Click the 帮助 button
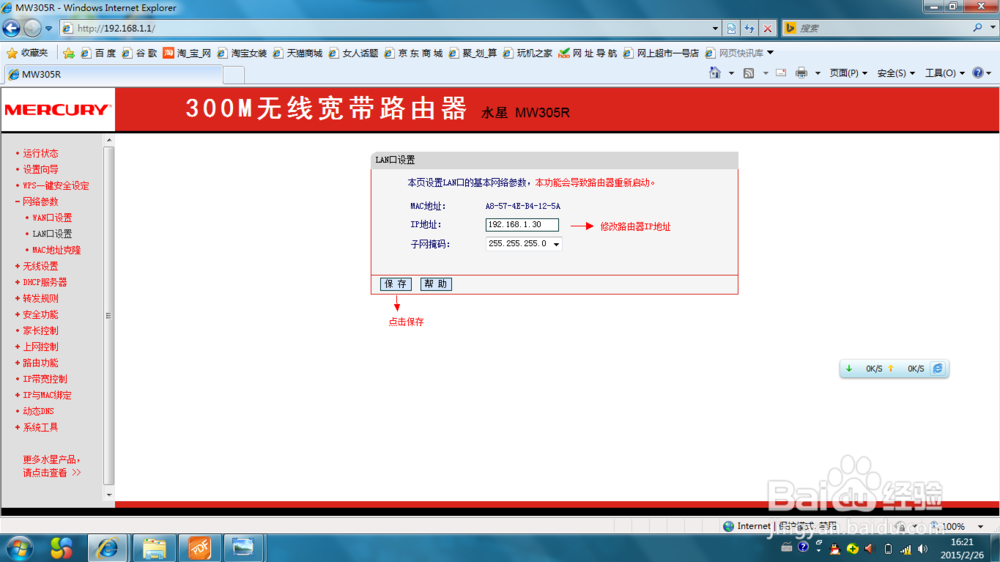This screenshot has height=562, width=1000. (436, 284)
